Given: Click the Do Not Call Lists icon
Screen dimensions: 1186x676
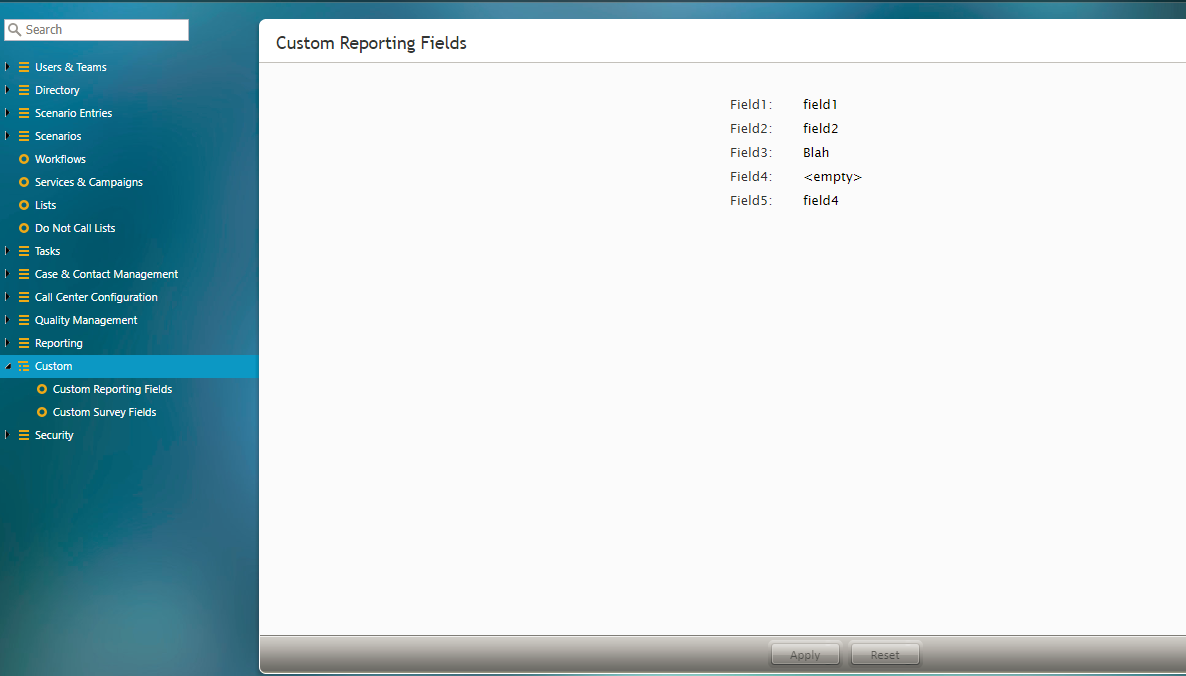Looking at the screenshot, I should tap(24, 228).
